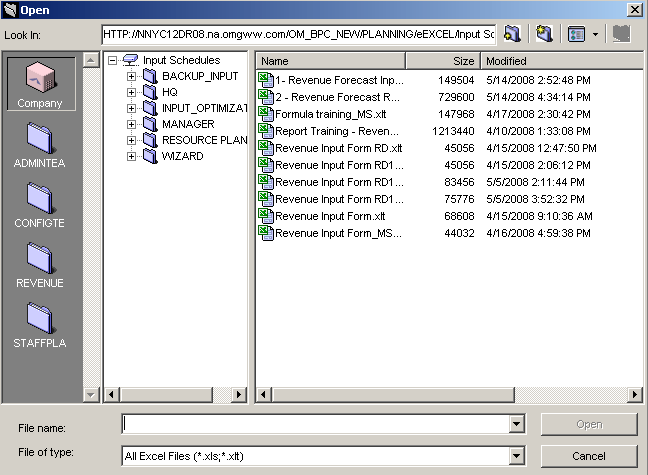
Task: Click the WIZARD folder icon
Action: click(150, 156)
